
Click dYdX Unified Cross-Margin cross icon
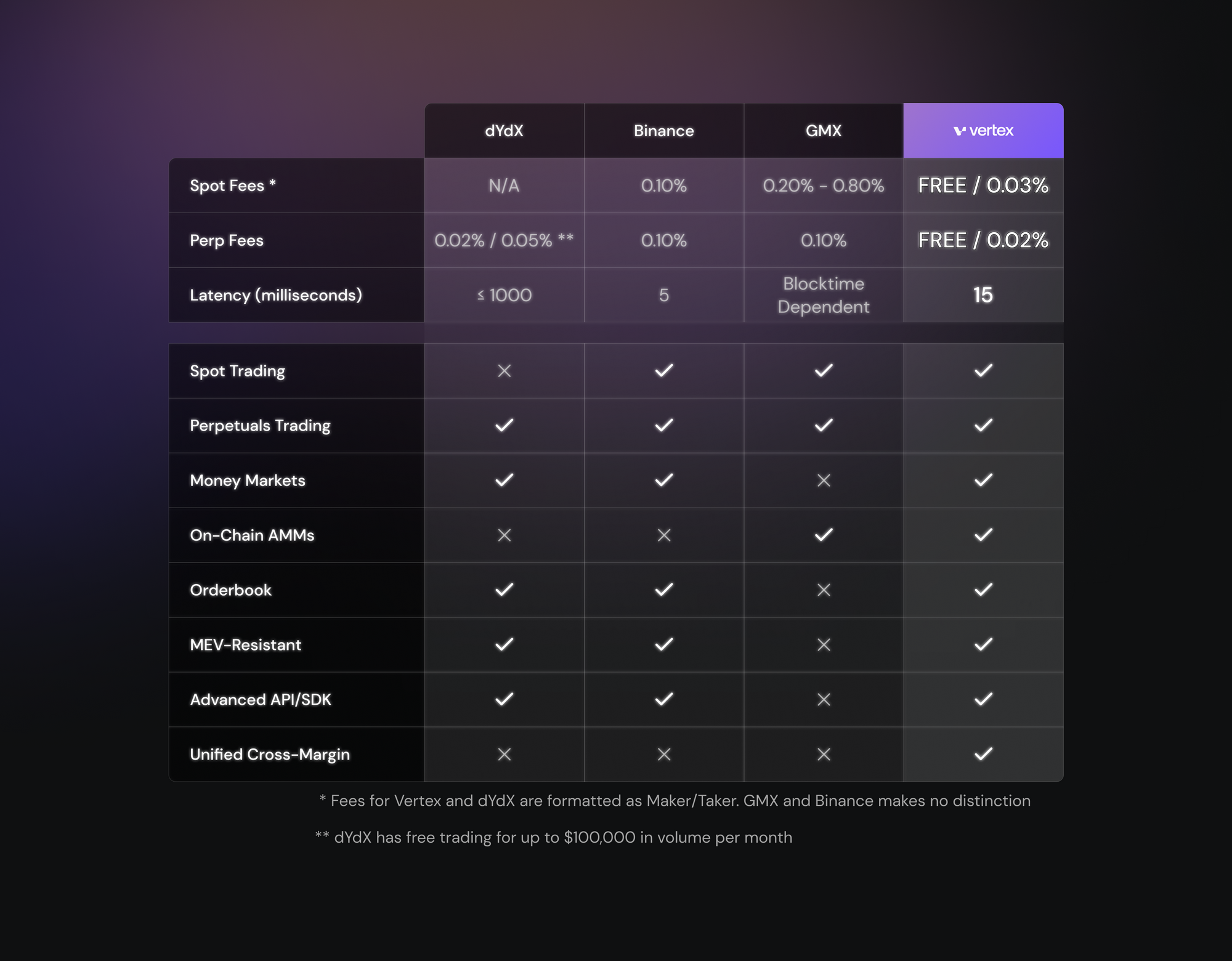point(504,755)
